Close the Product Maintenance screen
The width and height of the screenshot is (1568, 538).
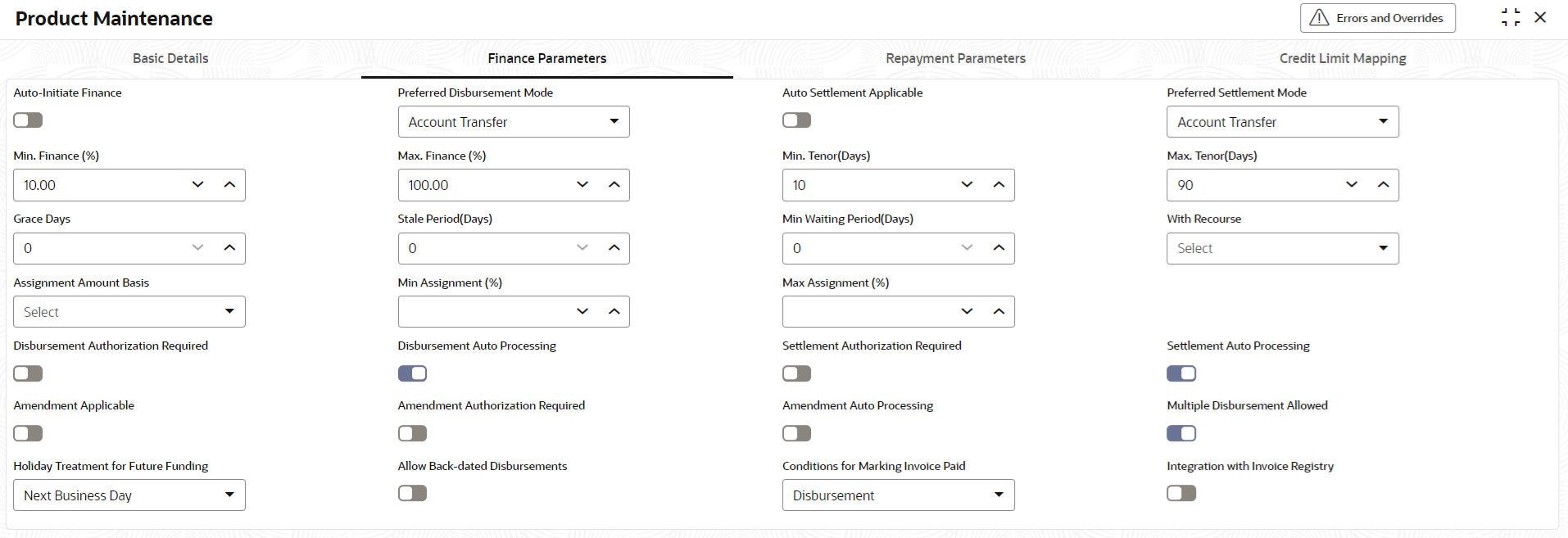coord(1540,18)
